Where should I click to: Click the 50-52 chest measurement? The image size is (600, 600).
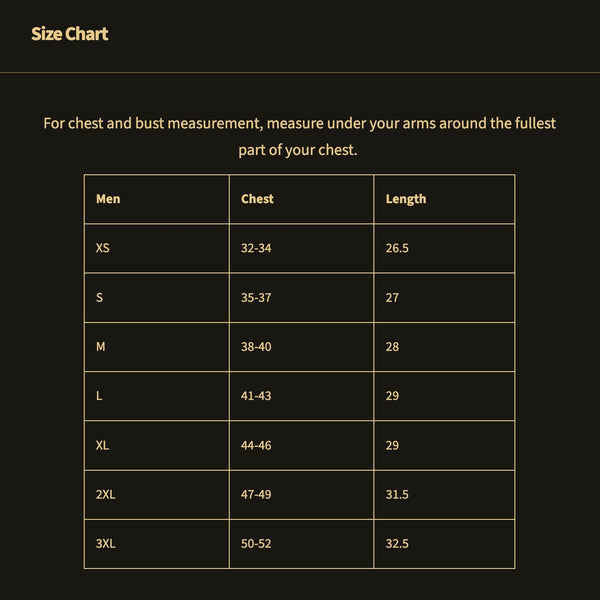pos(256,544)
